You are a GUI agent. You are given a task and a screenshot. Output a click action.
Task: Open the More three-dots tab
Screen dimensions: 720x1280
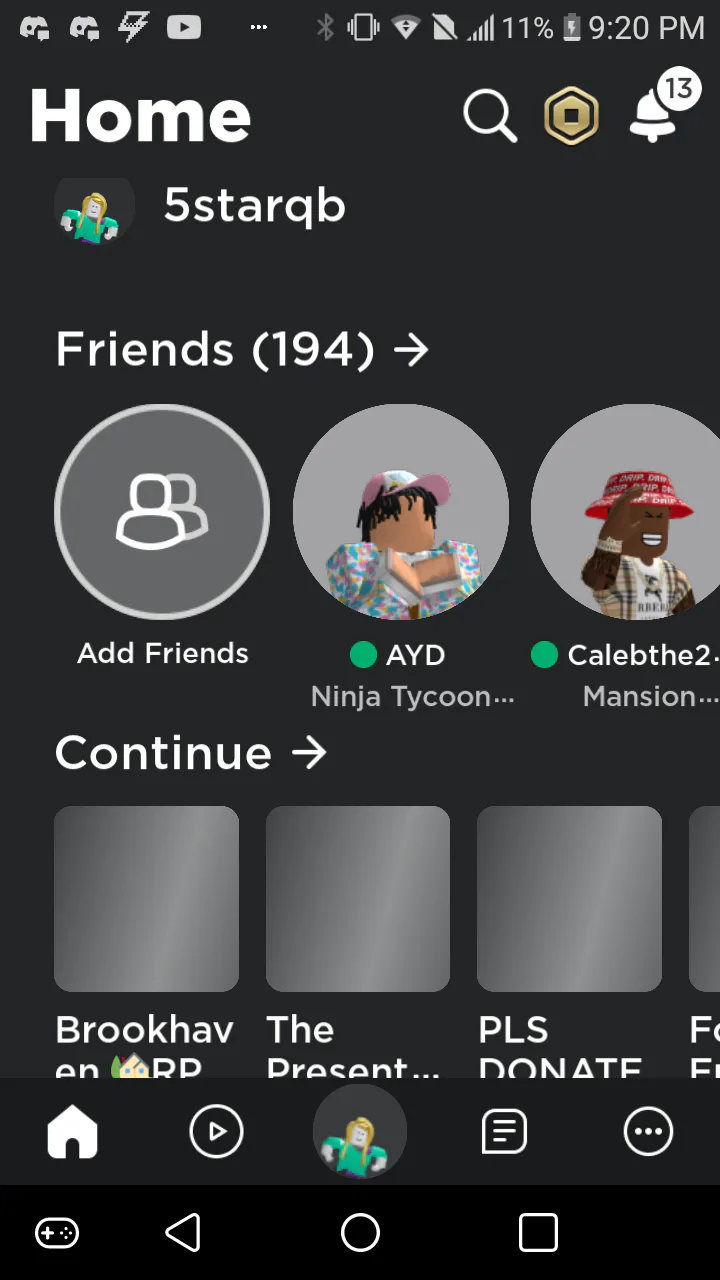(649, 1132)
